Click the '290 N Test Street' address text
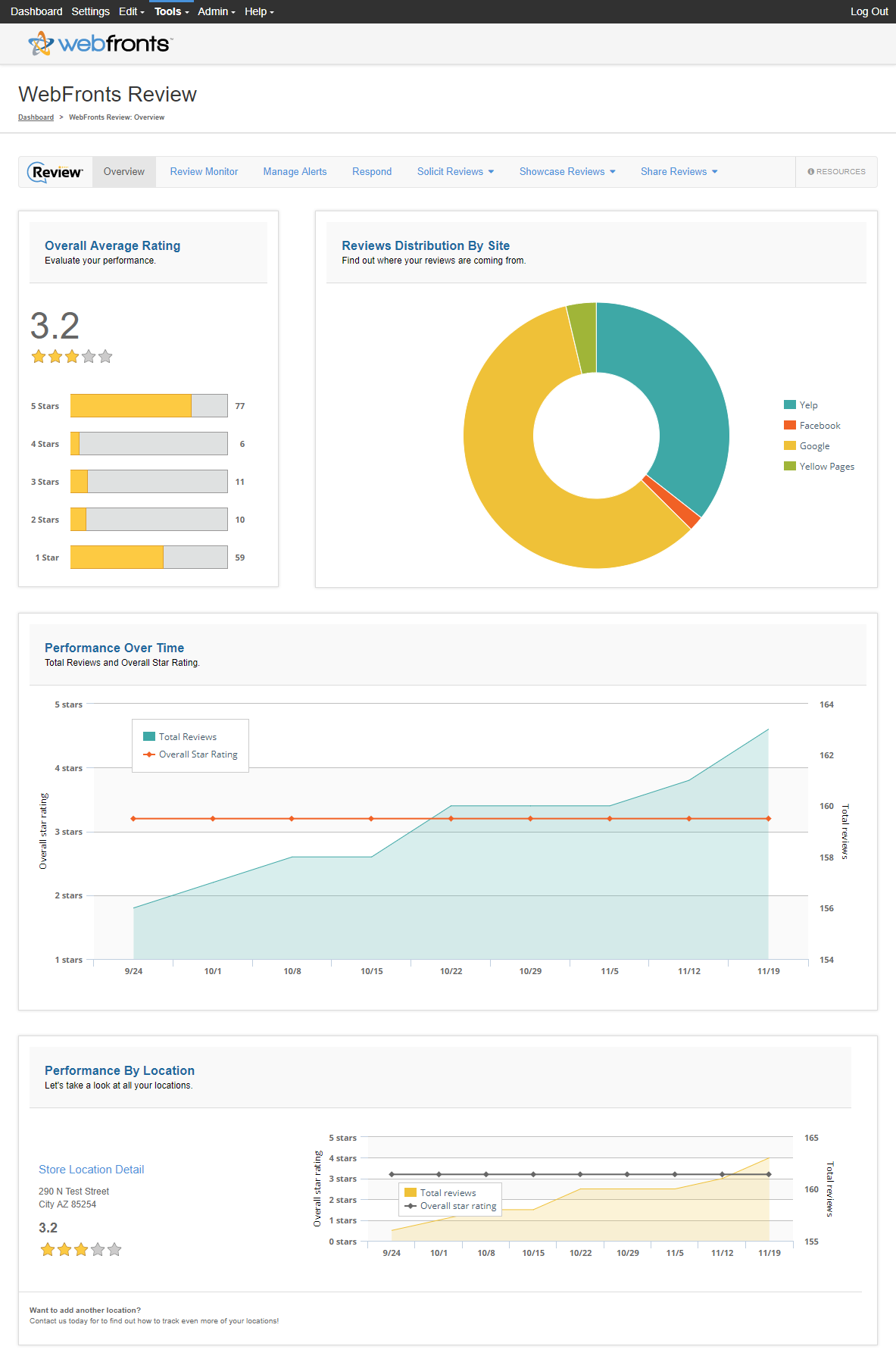 pos(73,1192)
